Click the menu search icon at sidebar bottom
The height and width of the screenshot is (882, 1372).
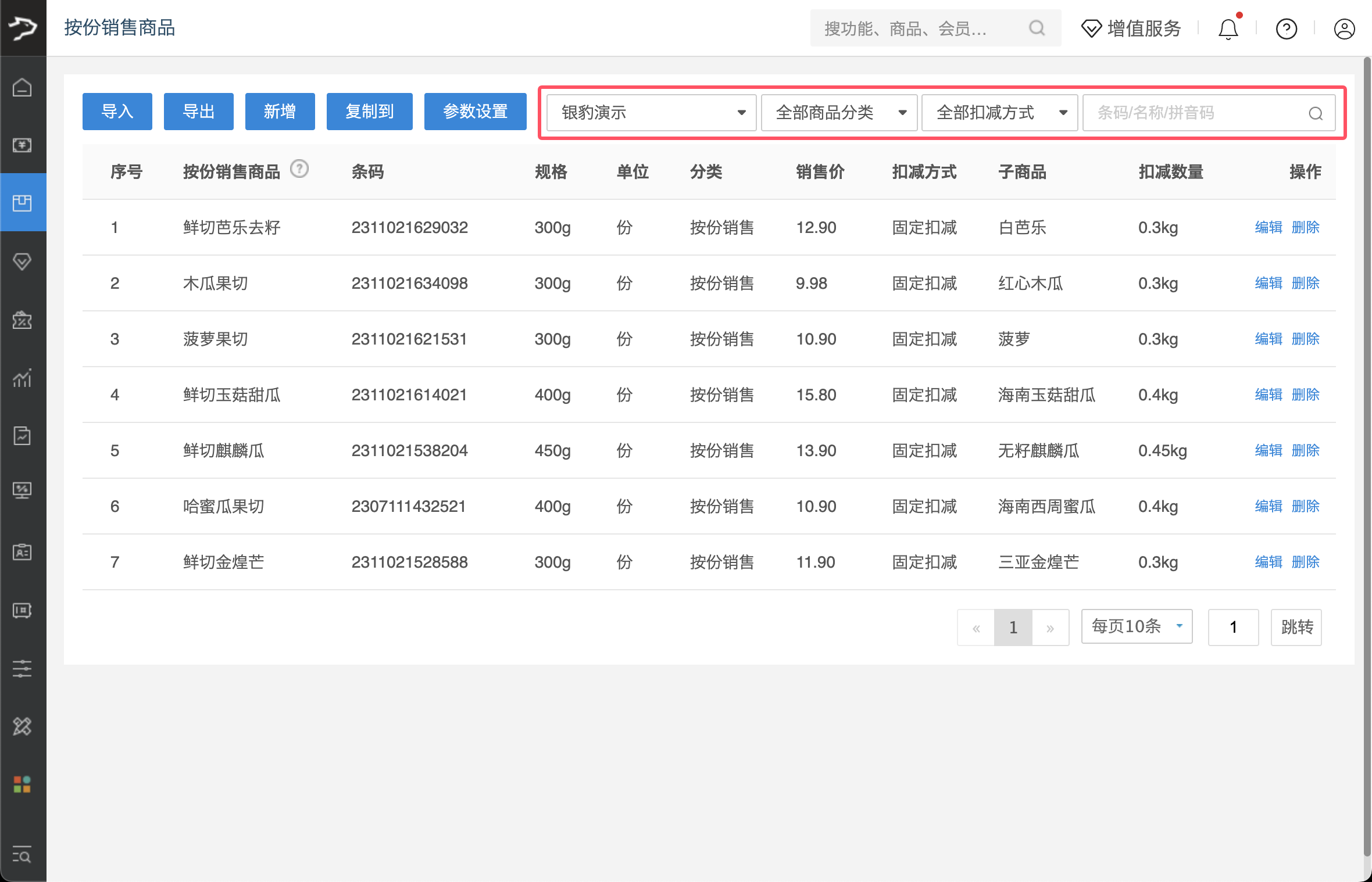click(22, 855)
